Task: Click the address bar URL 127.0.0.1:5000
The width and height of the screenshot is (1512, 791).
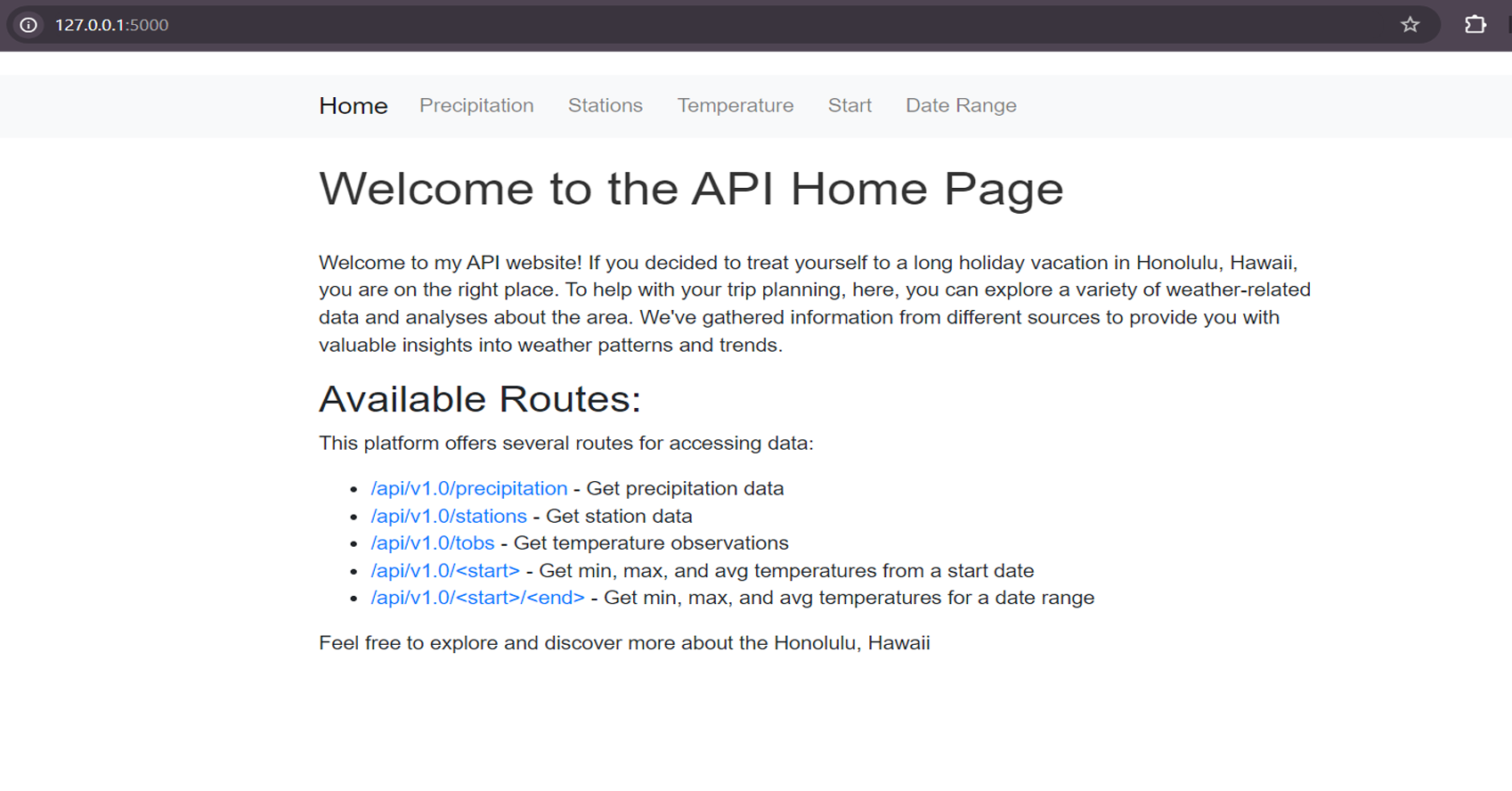Action: 112,25
